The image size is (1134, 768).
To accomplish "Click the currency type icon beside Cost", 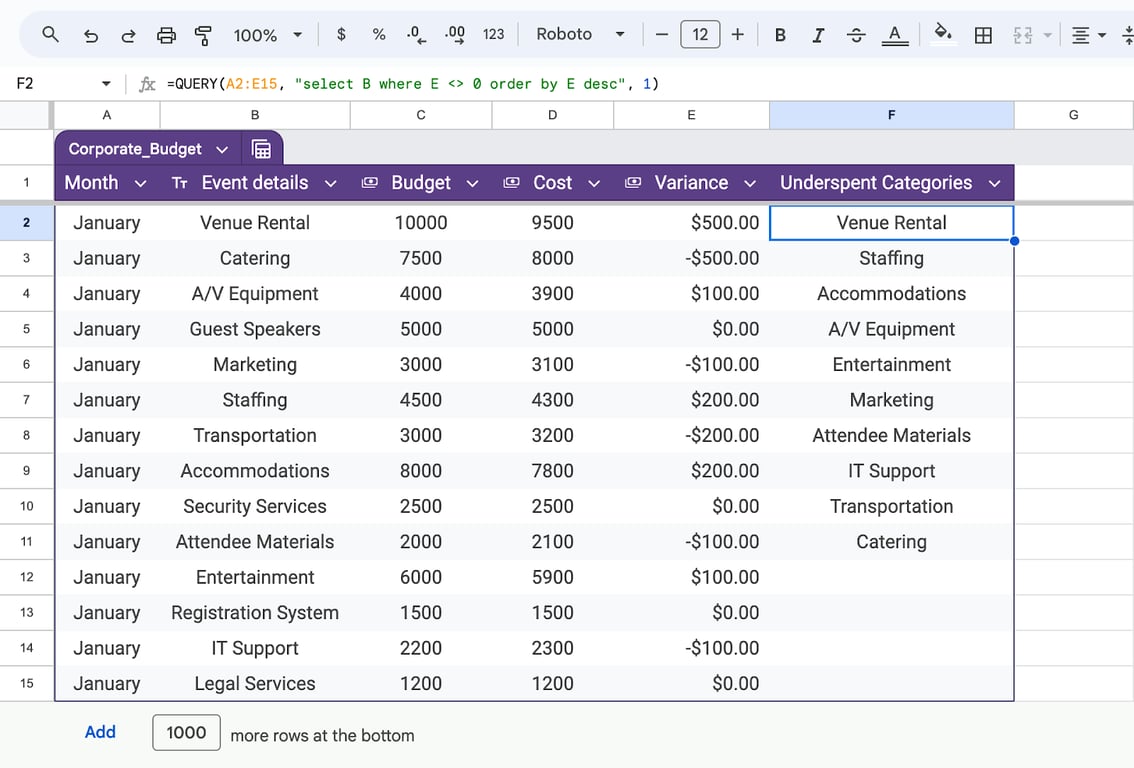I will coord(511,183).
